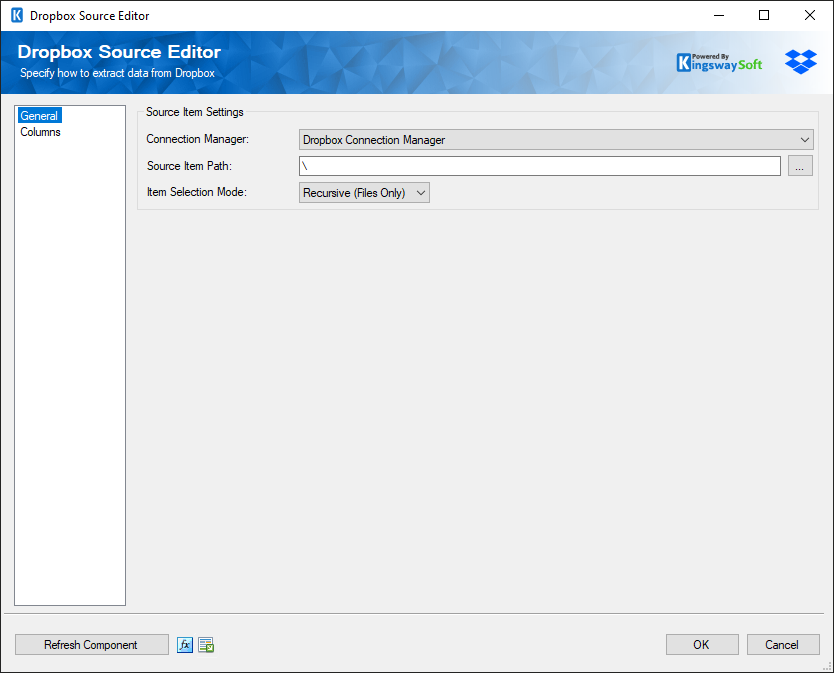Click the resize grip in bottom-right corner

coord(828,666)
